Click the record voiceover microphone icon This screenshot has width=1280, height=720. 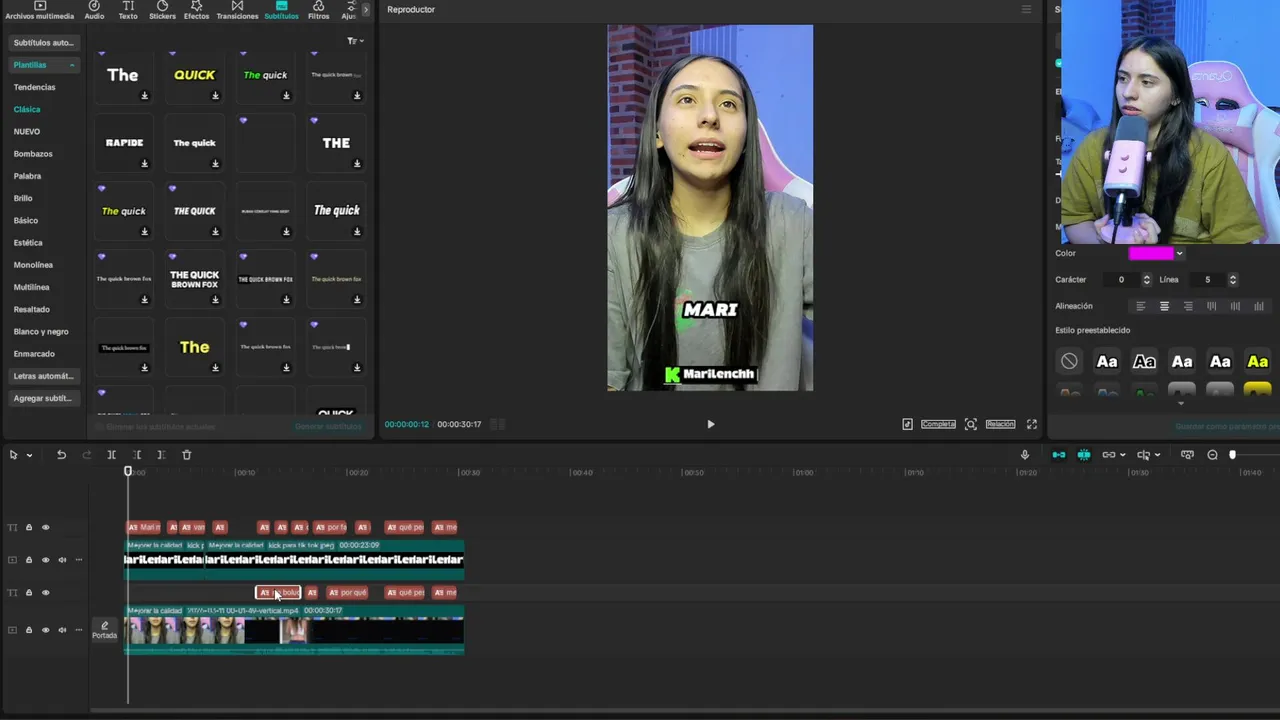point(1024,455)
